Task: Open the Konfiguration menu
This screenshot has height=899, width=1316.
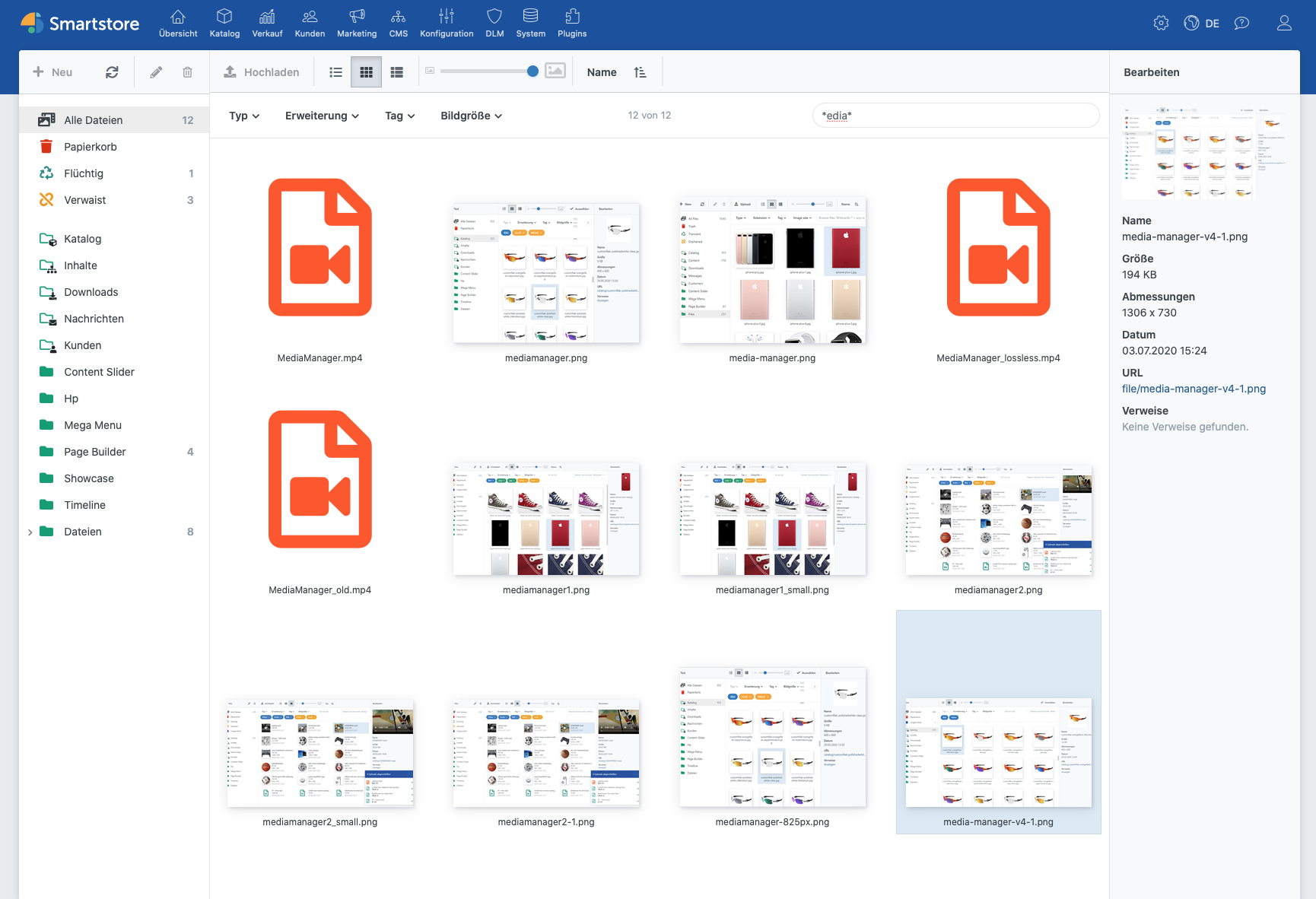Action: point(447,23)
